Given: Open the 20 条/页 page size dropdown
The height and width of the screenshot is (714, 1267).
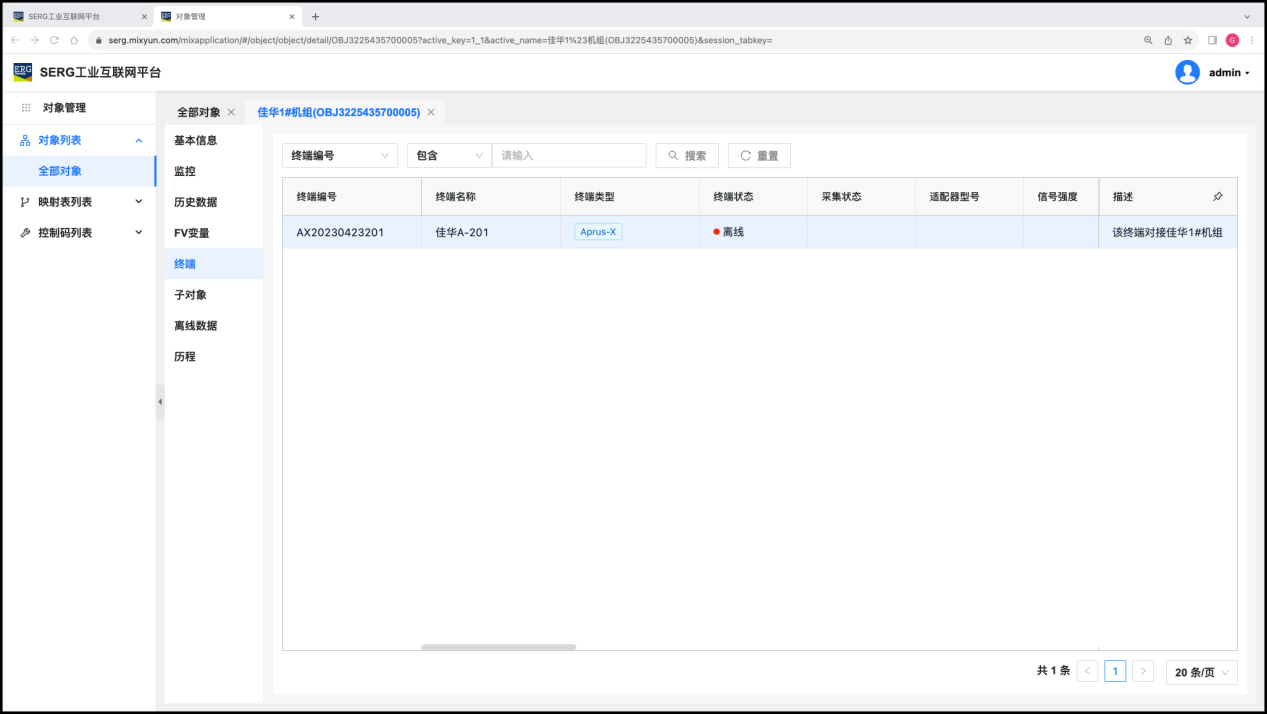Looking at the screenshot, I should tap(1201, 672).
